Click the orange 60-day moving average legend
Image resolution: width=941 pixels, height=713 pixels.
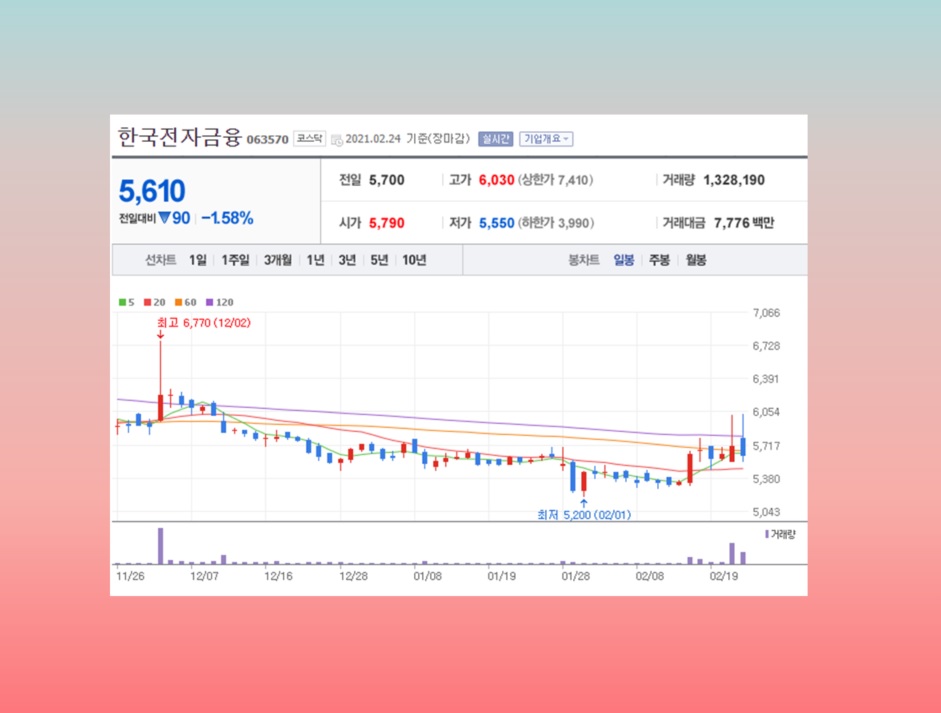(x=185, y=302)
